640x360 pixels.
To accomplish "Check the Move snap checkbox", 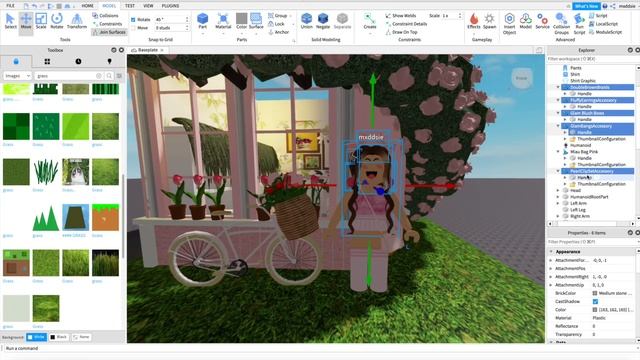I will (x=133, y=28).
